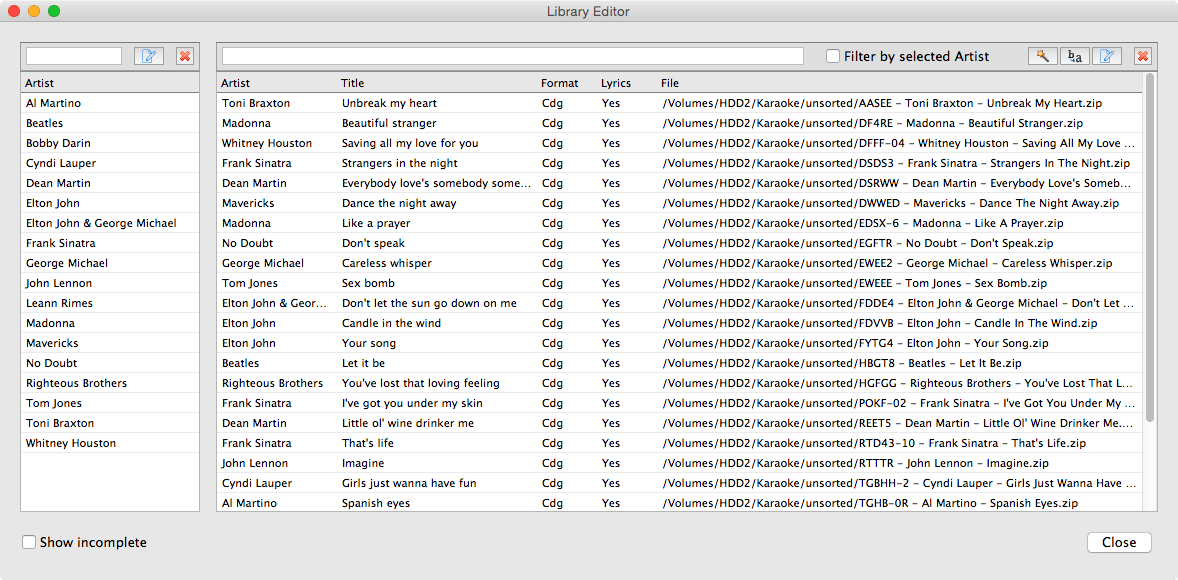
Task: Sort songs by the Title column header
Action: pyautogui.click(x=355, y=83)
